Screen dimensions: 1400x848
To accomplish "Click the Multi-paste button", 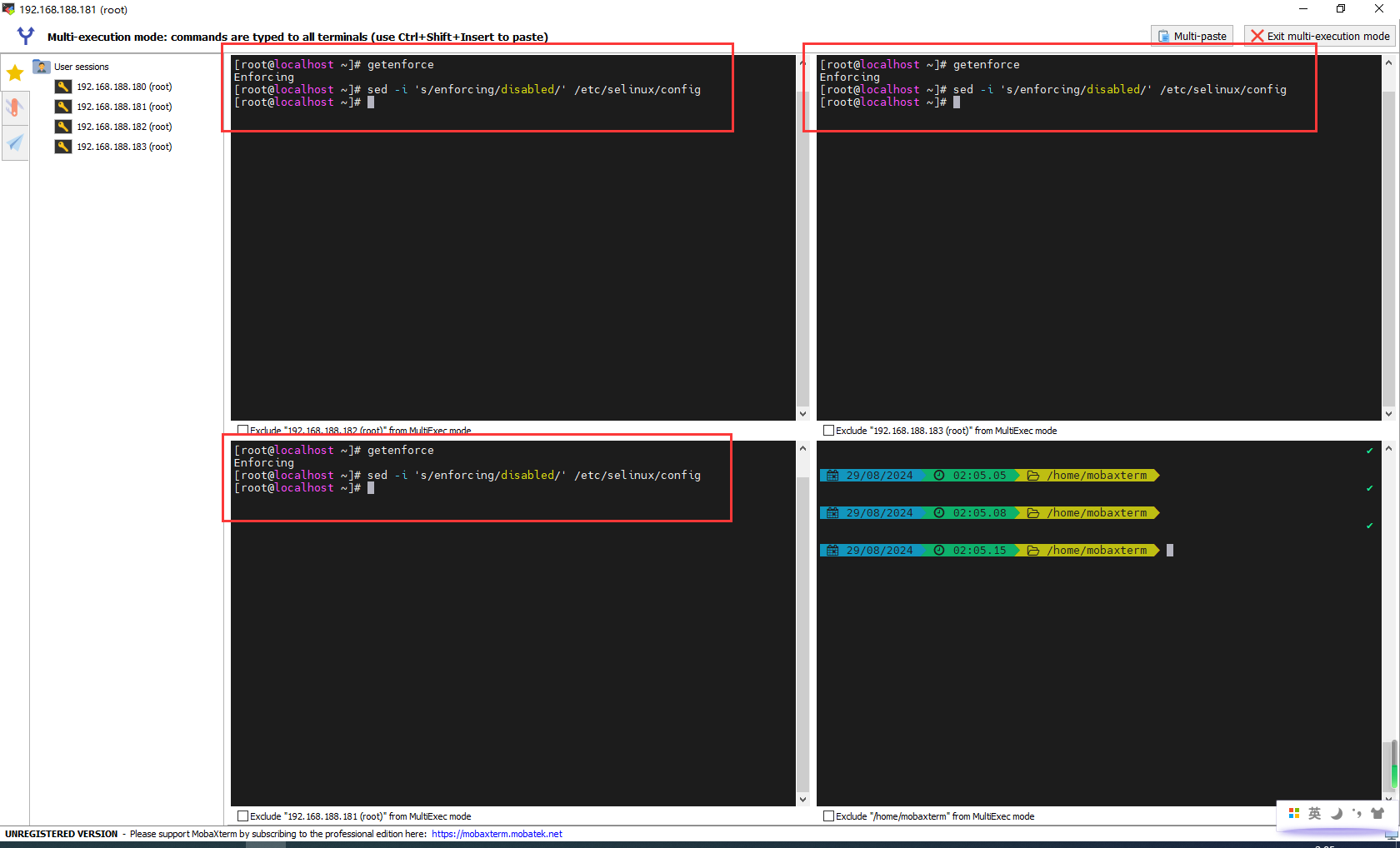I will [x=1192, y=36].
